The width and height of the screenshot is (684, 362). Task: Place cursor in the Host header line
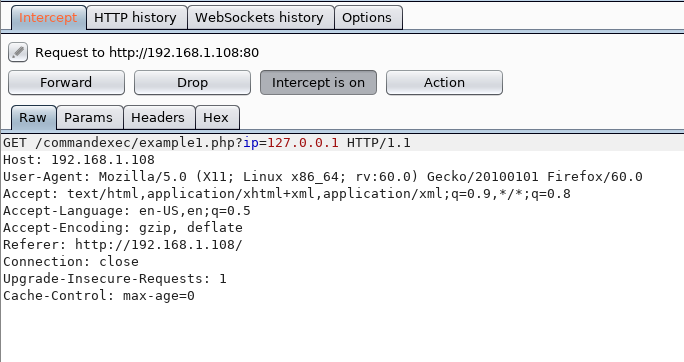(x=79, y=160)
